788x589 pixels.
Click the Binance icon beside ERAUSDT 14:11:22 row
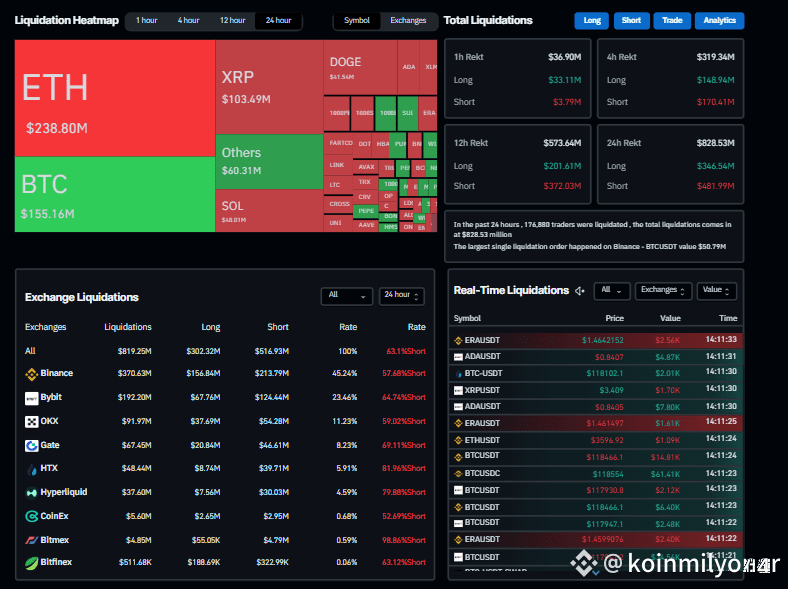click(x=458, y=540)
